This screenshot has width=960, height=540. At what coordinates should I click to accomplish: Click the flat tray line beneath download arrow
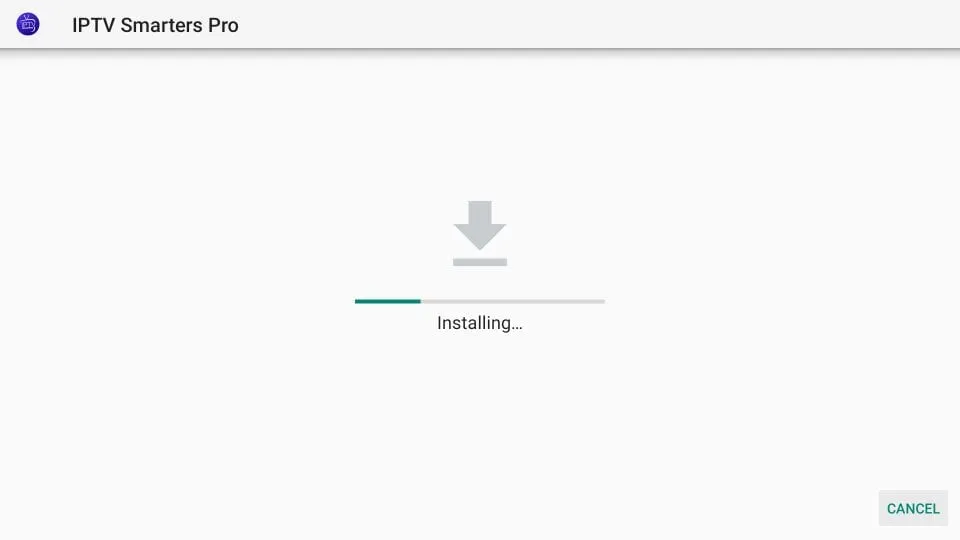(480, 262)
